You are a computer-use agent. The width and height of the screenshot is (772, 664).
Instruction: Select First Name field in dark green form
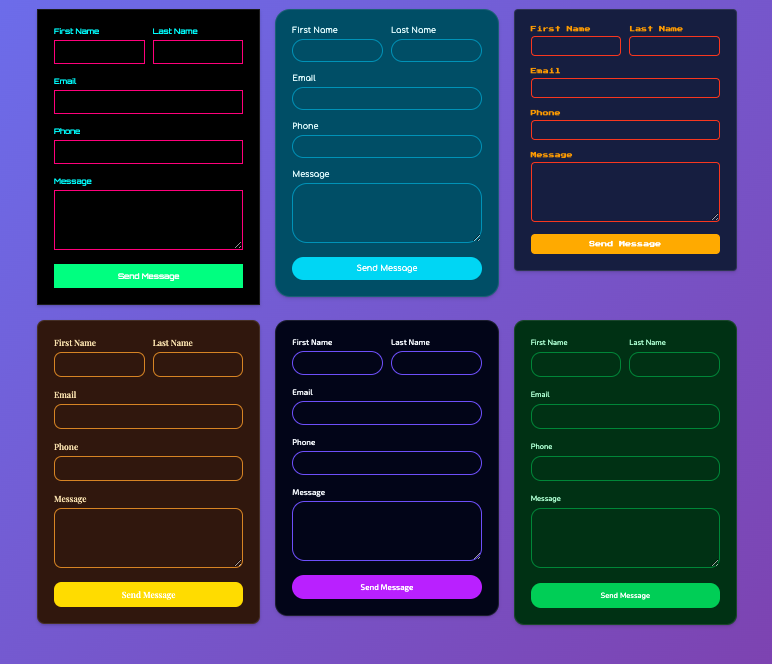(x=575, y=365)
